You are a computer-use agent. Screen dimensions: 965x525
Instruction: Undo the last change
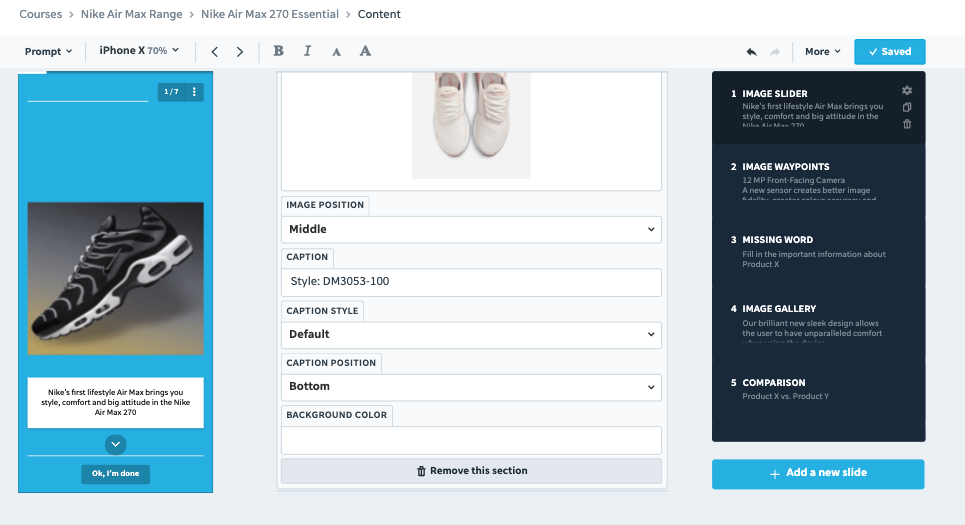(751, 52)
